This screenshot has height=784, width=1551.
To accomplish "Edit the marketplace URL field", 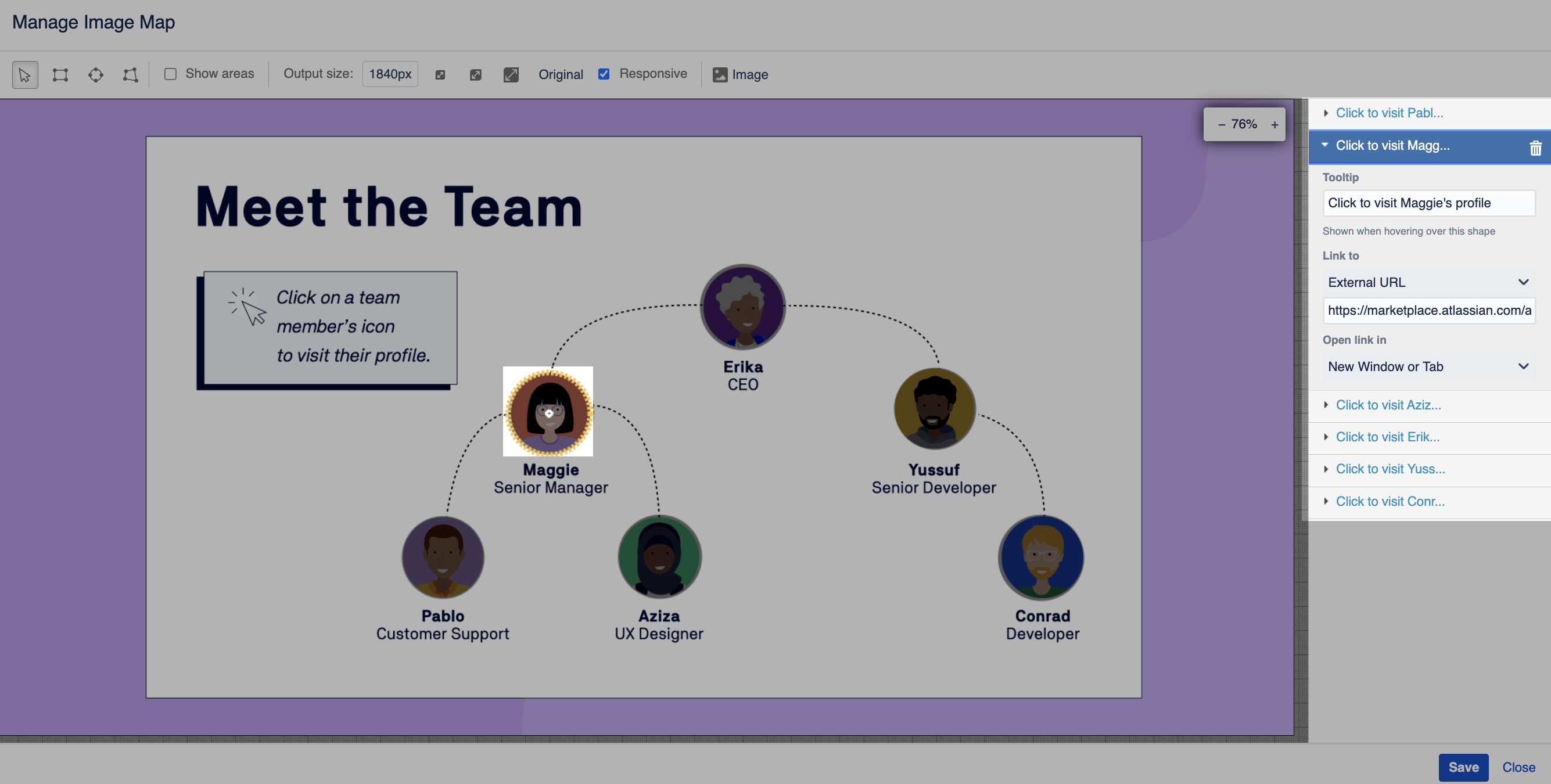I will (x=1428, y=311).
